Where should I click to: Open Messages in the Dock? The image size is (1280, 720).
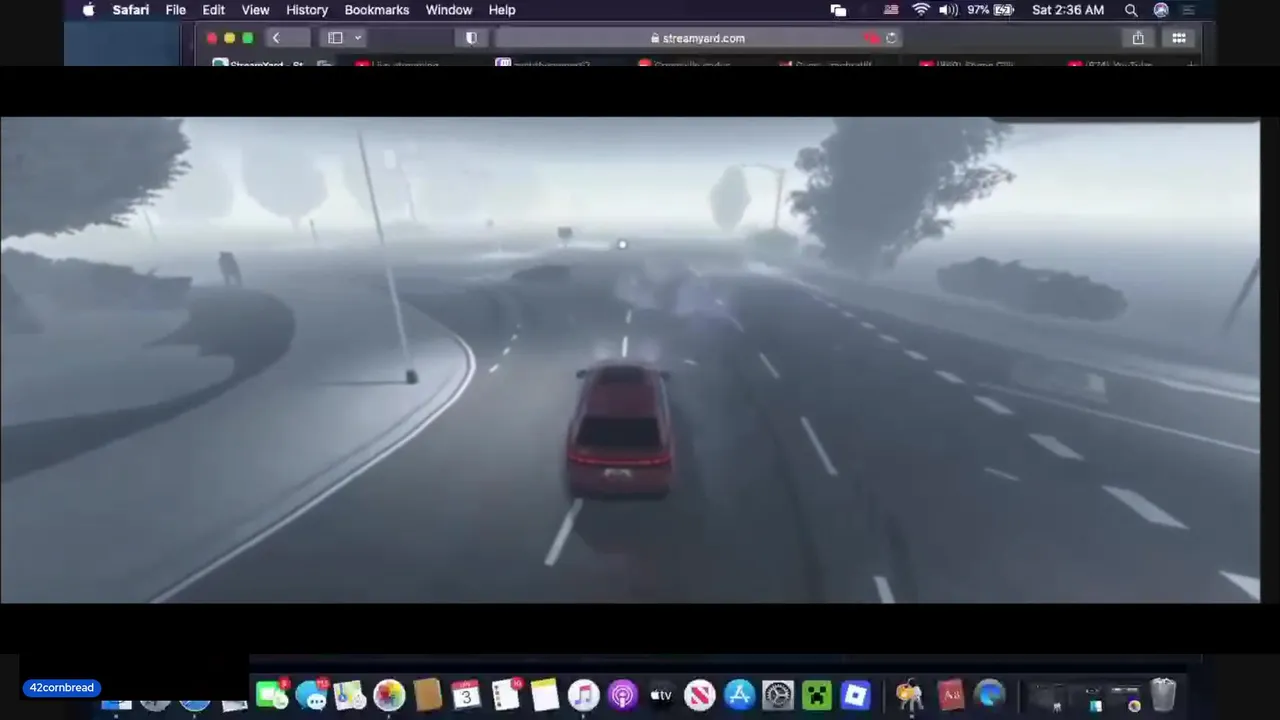[x=311, y=694]
